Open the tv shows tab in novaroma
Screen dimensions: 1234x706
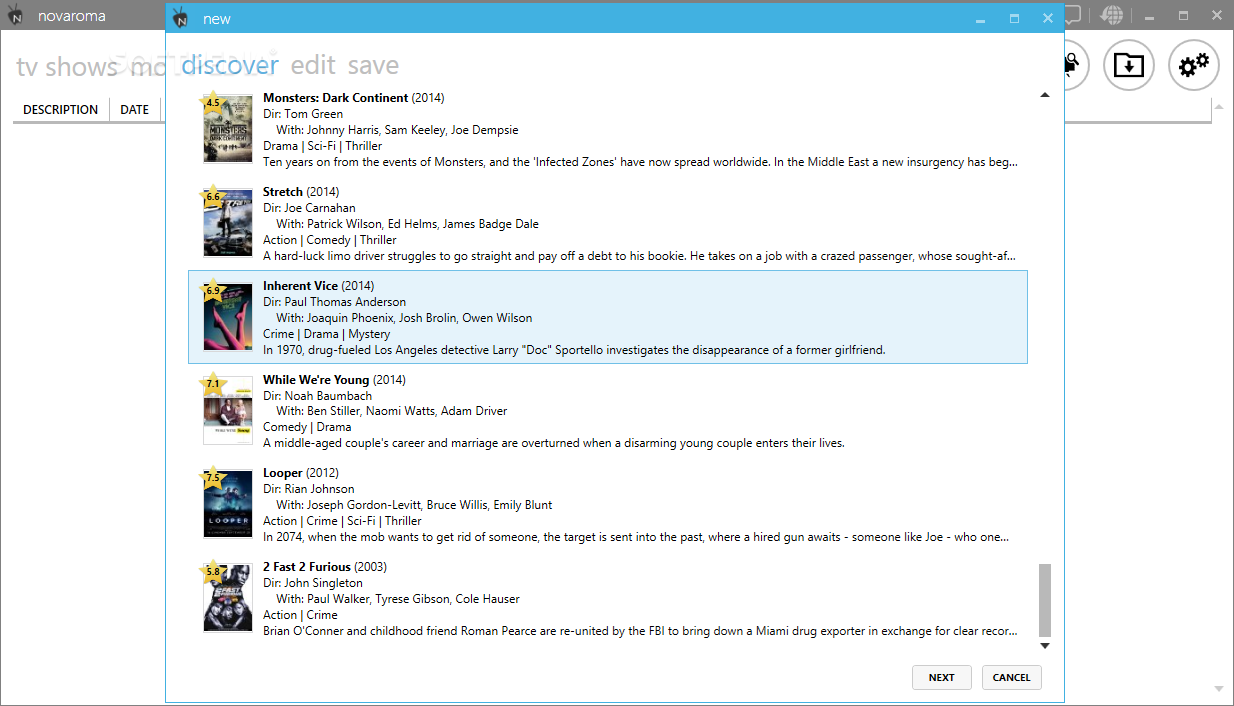point(67,67)
